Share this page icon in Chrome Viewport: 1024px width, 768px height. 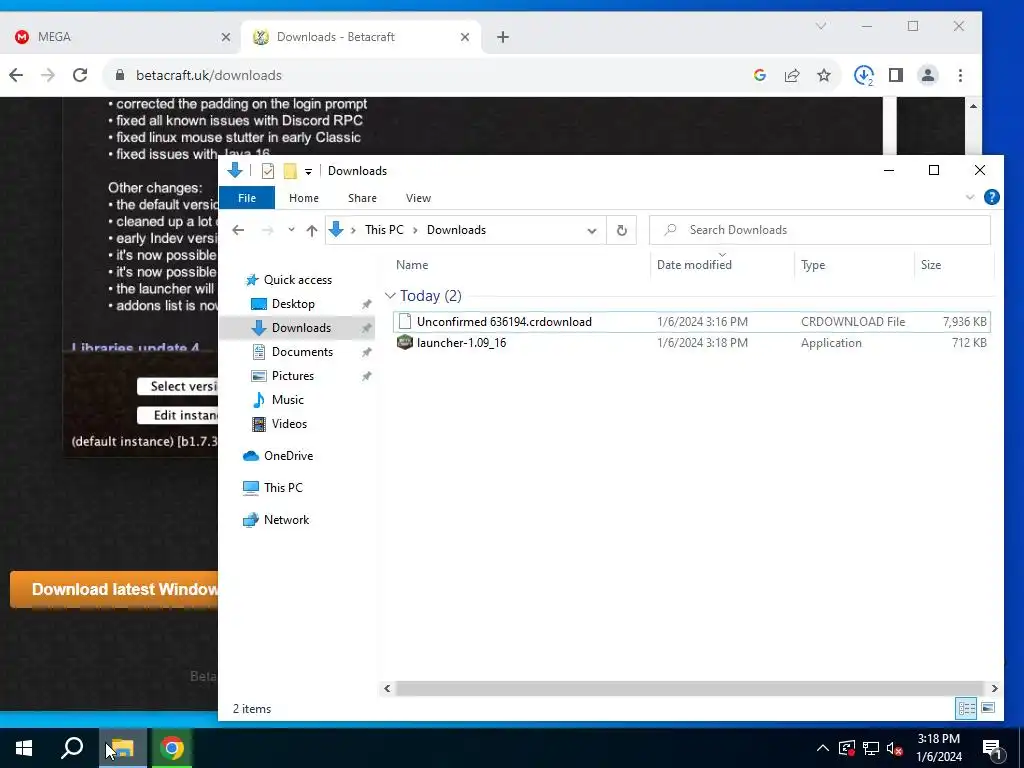[792, 75]
